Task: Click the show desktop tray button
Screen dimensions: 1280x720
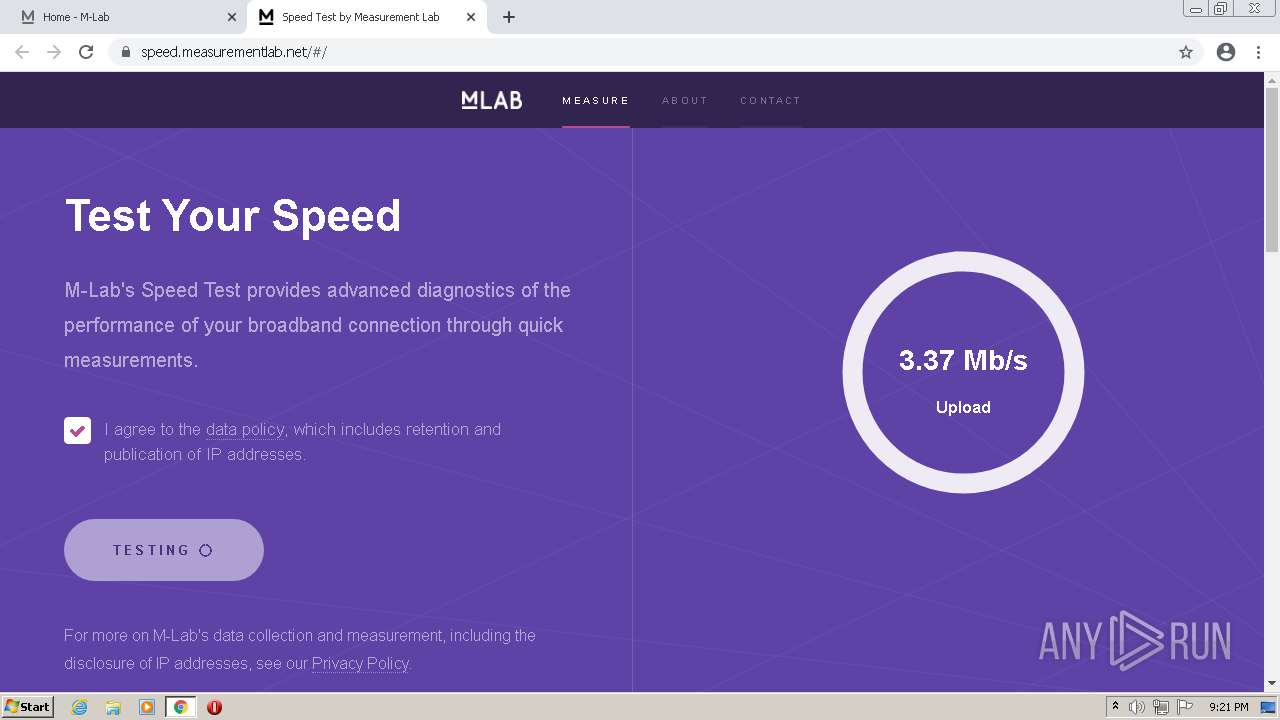Action: click(x=1268, y=707)
